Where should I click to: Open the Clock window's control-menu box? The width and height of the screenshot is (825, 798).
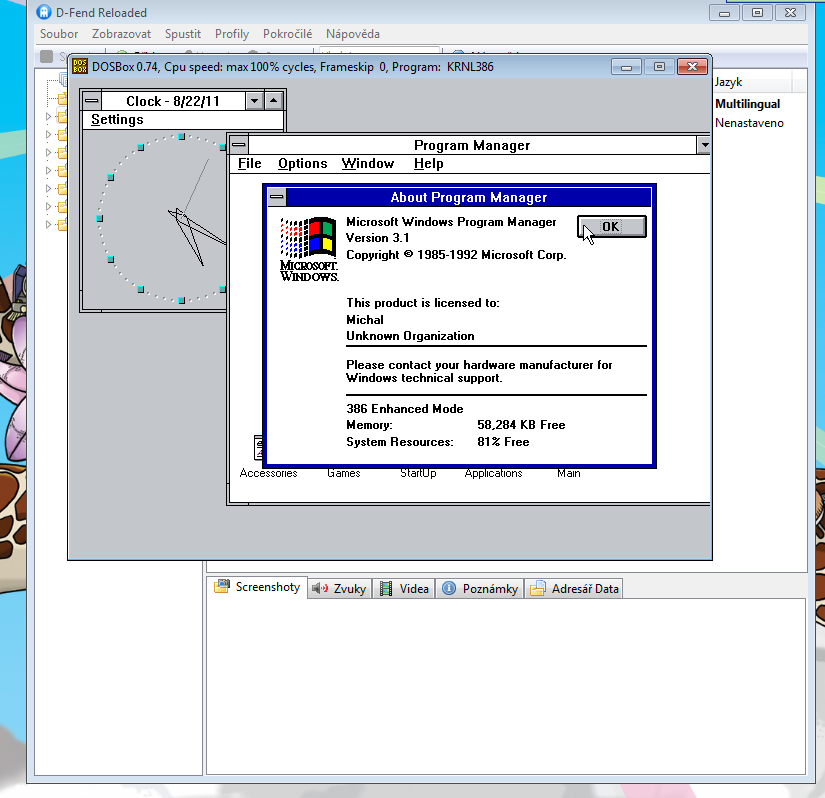92,100
